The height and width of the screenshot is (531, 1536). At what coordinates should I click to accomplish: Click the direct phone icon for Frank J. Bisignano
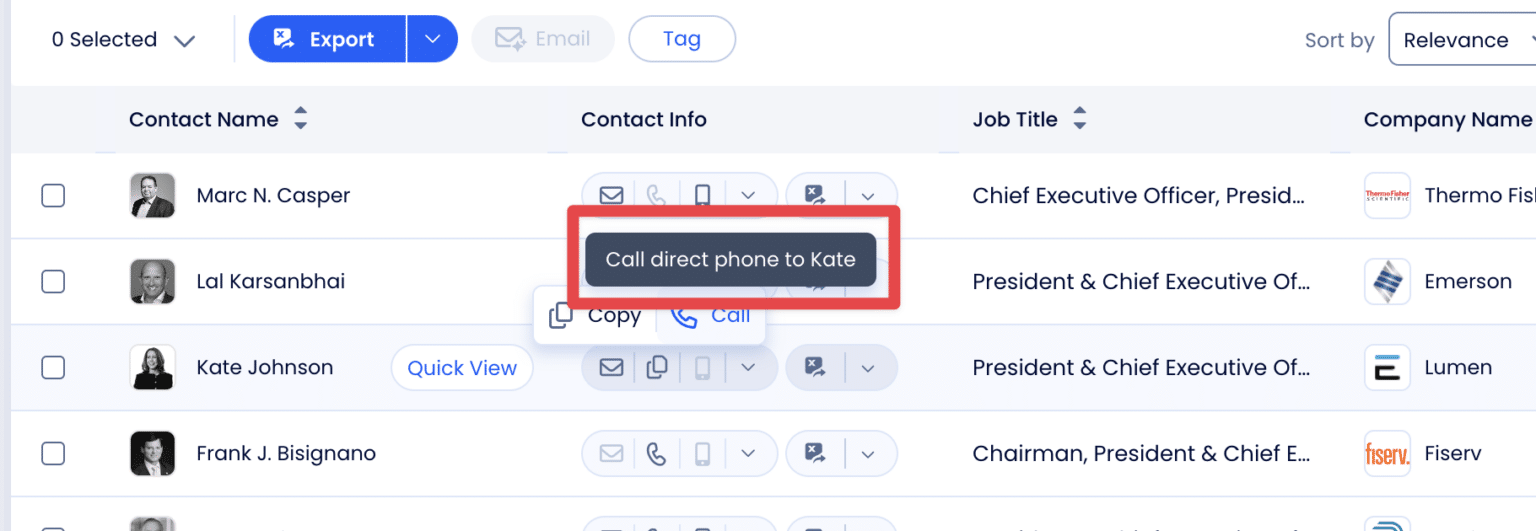coord(657,454)
